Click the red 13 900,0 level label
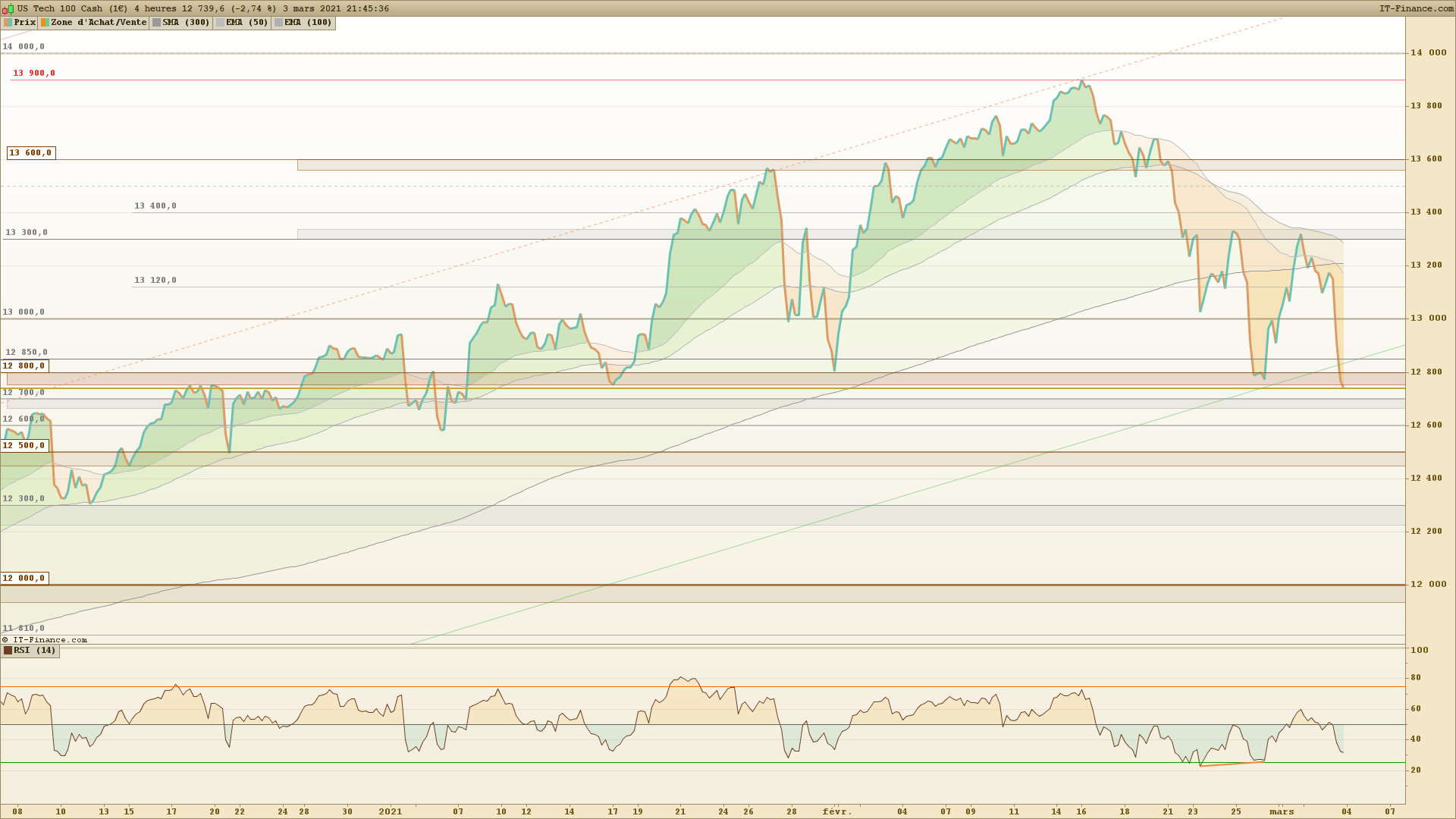This screenshot has height=819, width=1456. 34,74
